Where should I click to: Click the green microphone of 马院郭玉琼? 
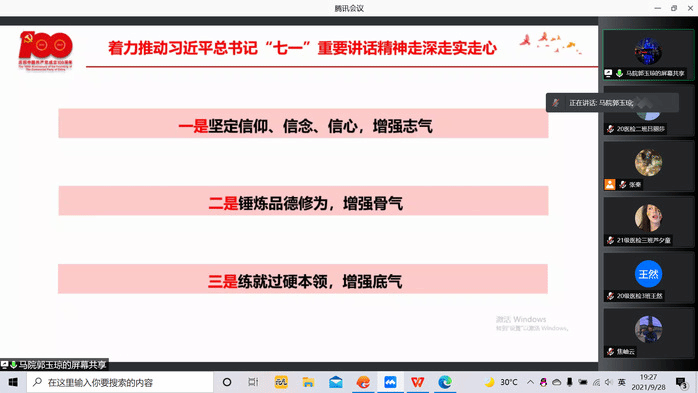(x=619, y=73)
